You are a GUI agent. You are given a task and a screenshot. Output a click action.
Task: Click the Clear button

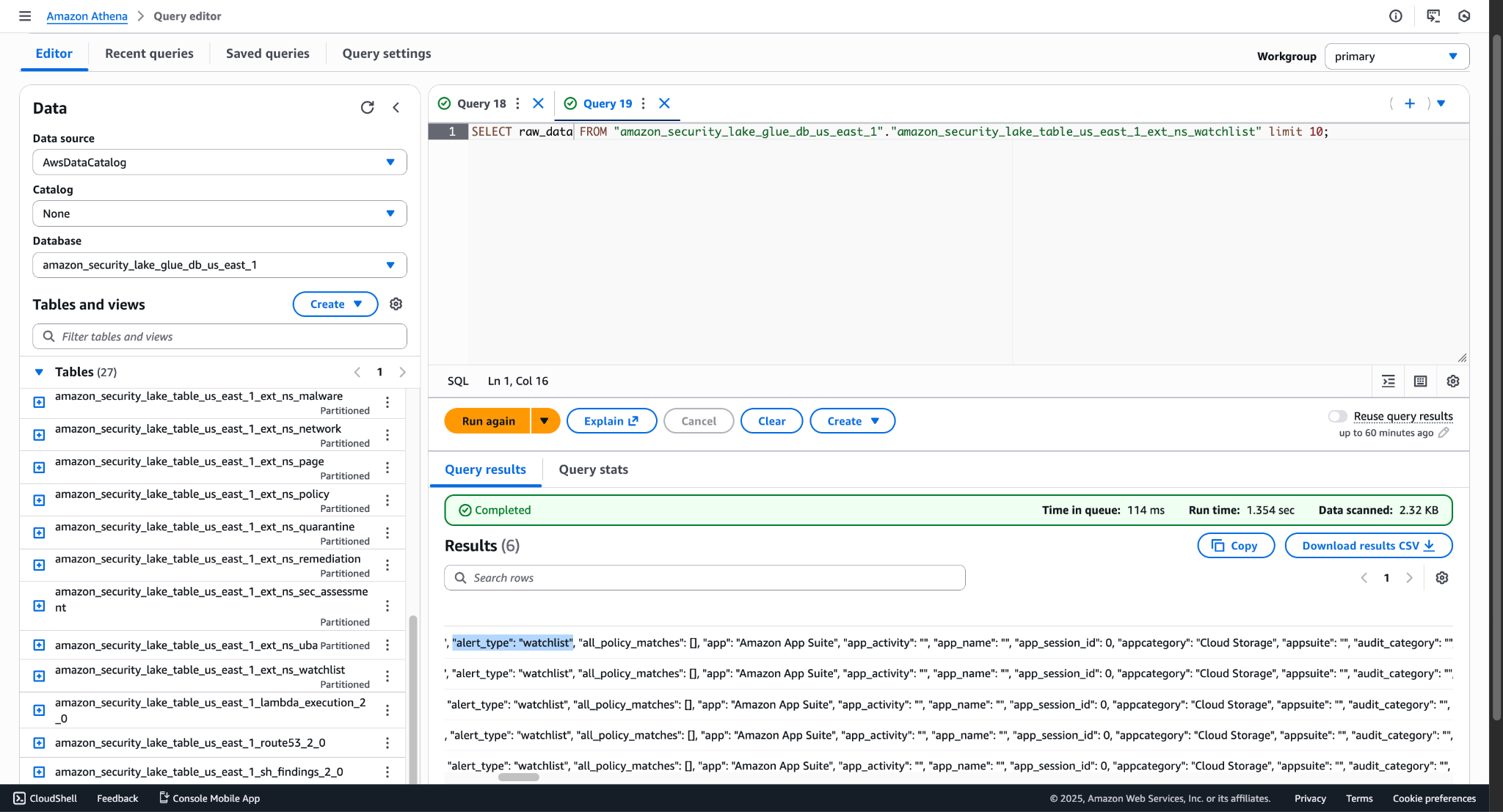[x=771, y=421]
